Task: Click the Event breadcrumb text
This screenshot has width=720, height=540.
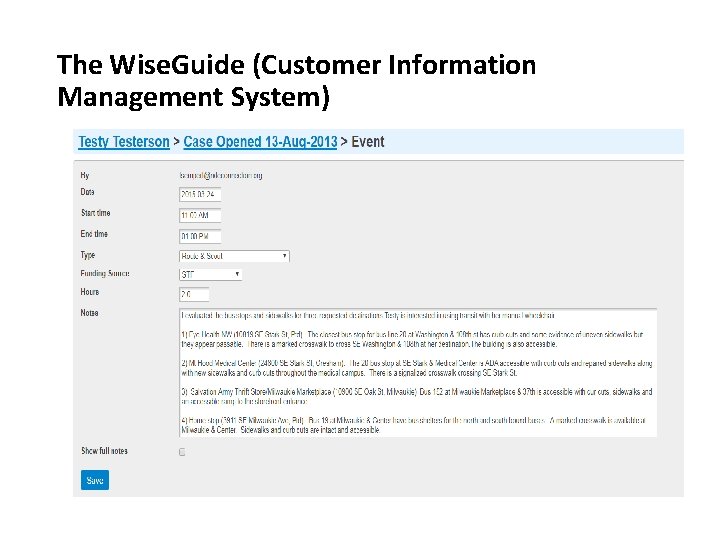Action: 368,142
